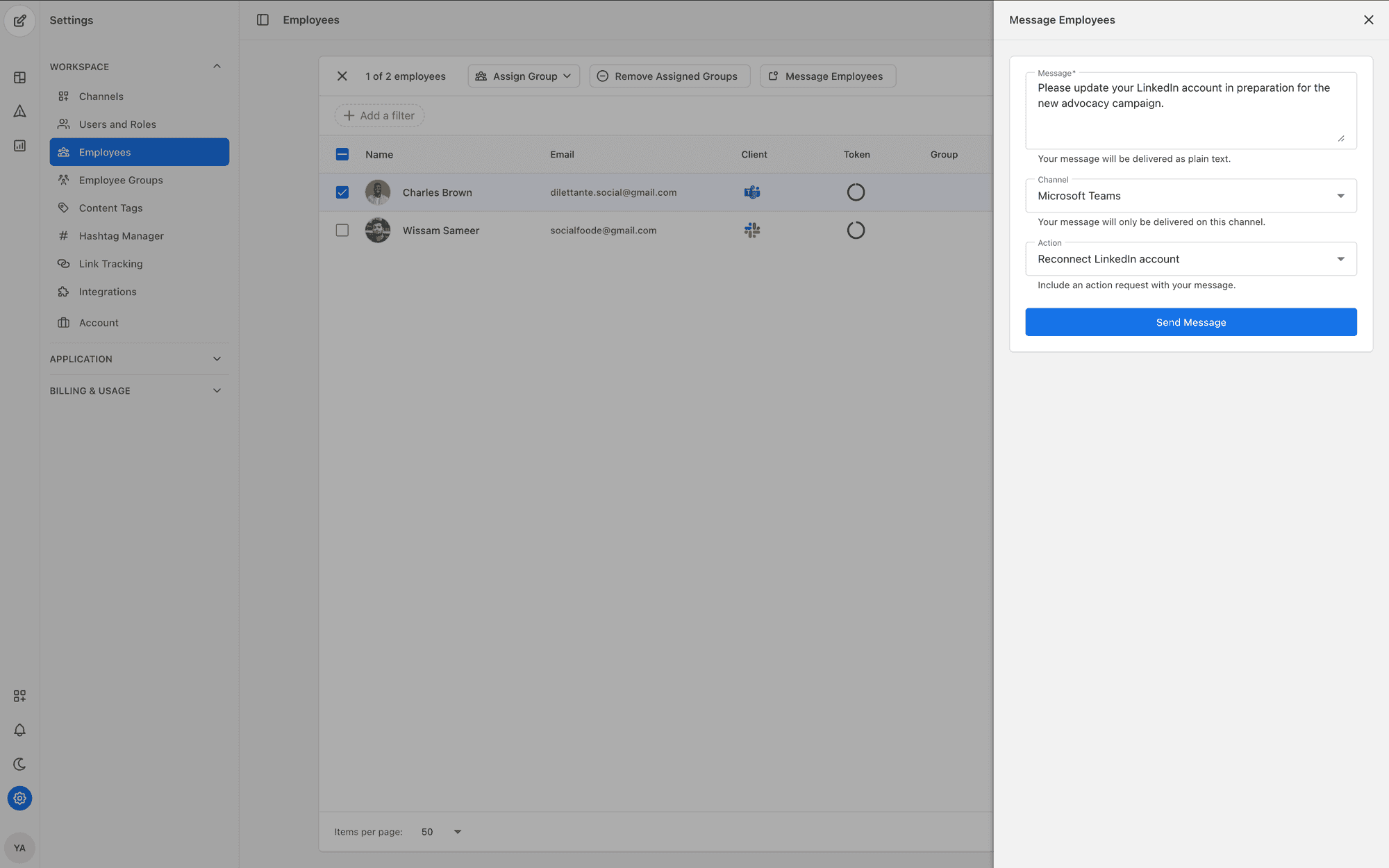Open Employee Groups in settings menu

click(121, 180)
